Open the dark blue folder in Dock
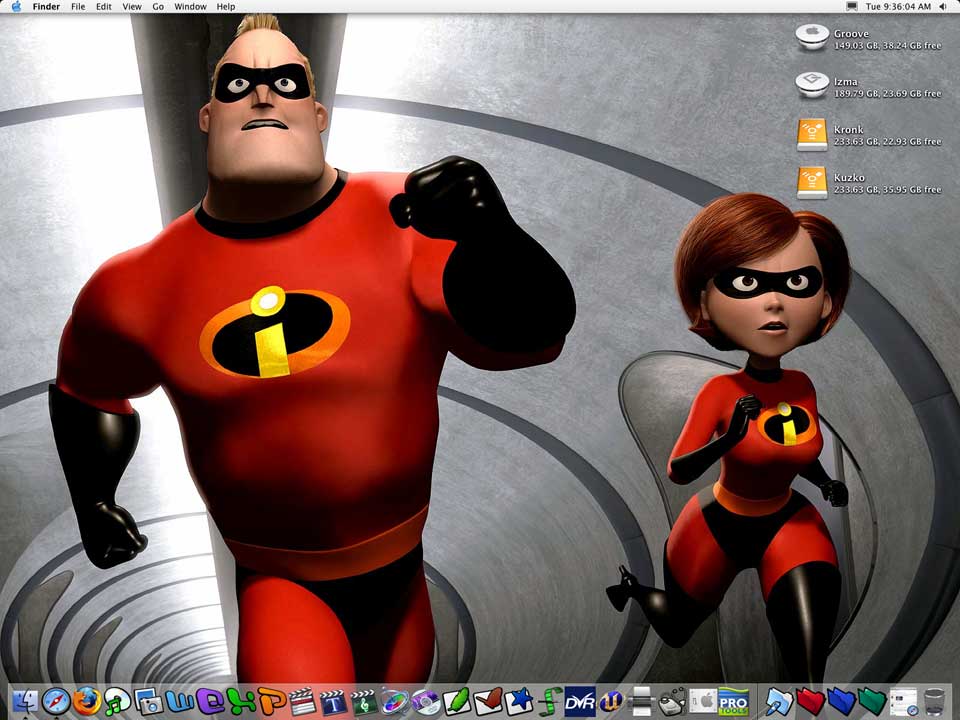Viewport: 960px width, 720px height. point(841,701)
